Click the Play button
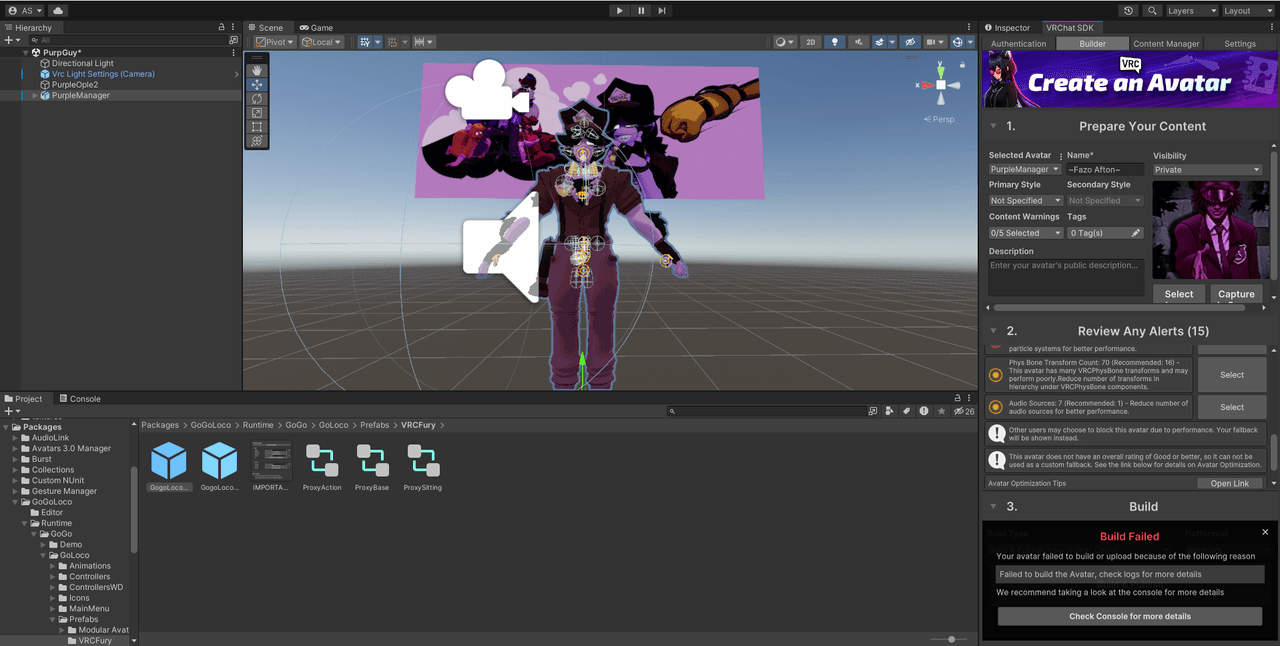Viewport: 1280px width, 646px height. tap(619, 10)
